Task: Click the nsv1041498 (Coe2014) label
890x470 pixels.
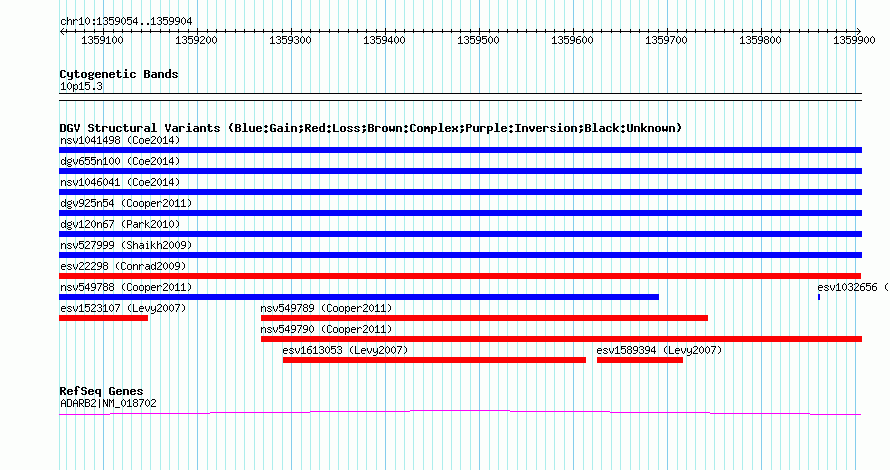Action: point(120,140)
